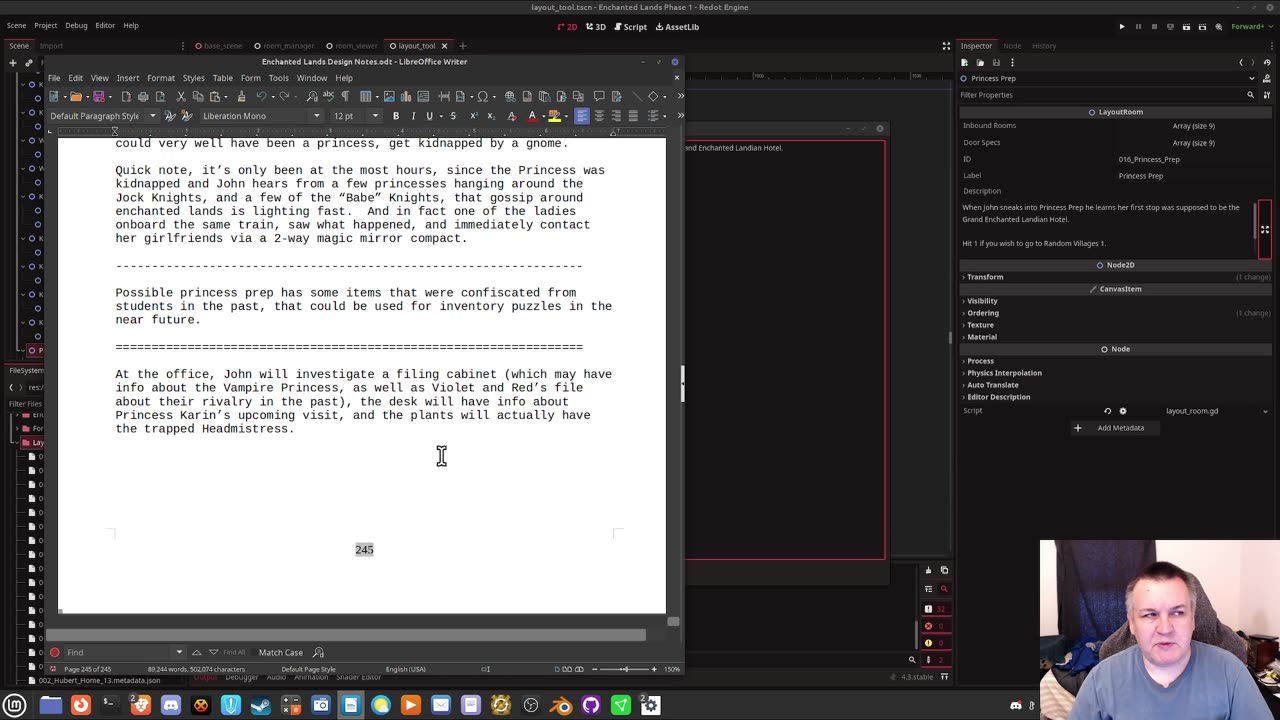Insert a table using the table icon
This screenshot has width=1280, height=720.
point(366,96)
